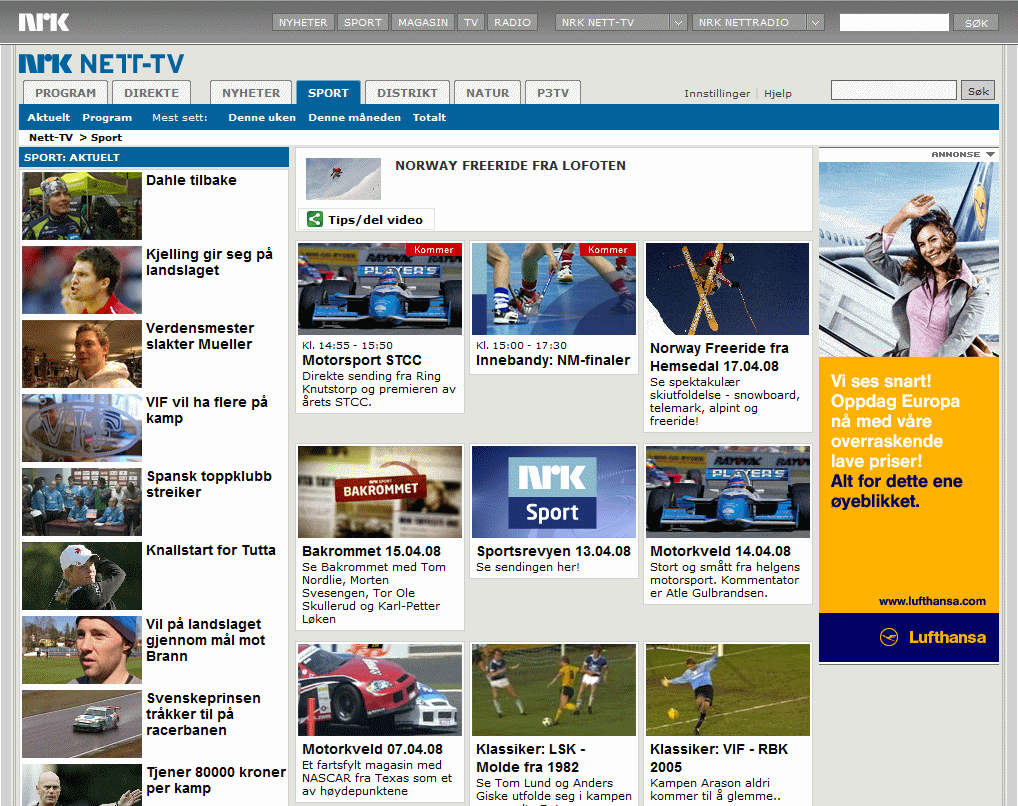1018x806 pixels.
Task: Open the Magasin item in the top bar
Action: [423, 23]
